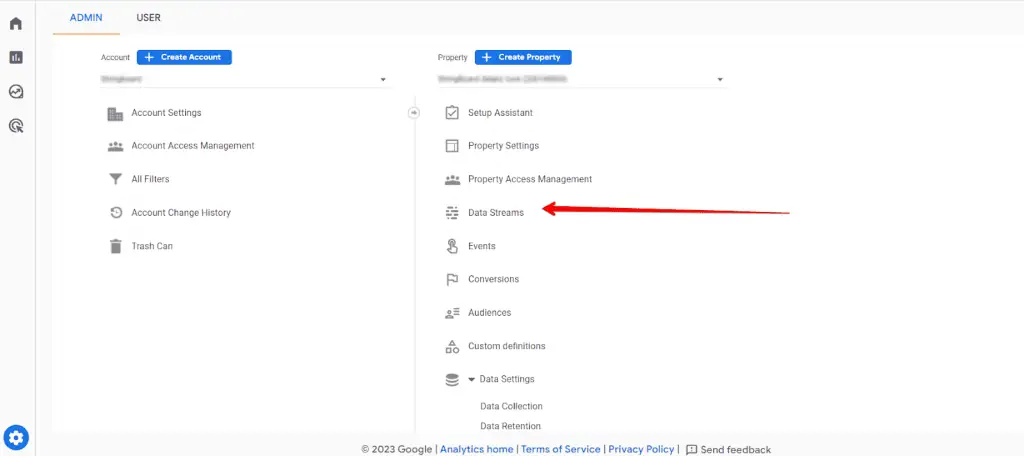Click the Account Settings building icon
1024x456 pixels.
point(115,113)
